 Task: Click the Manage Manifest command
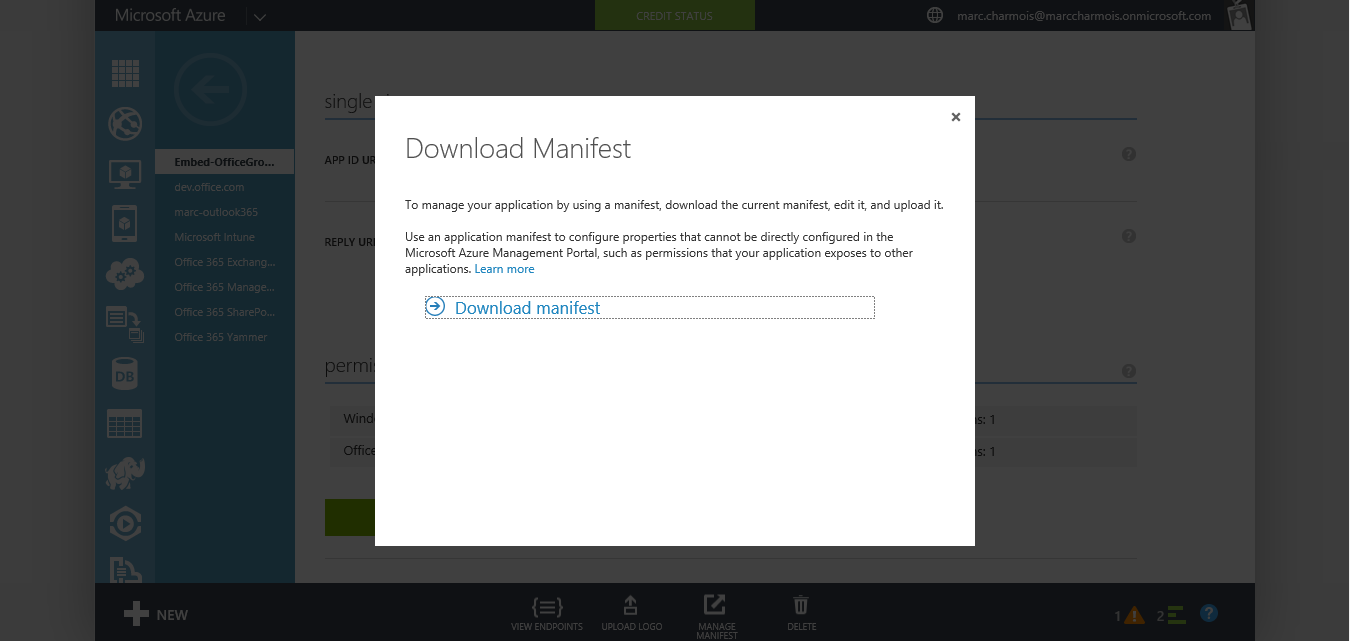point(716,616)
